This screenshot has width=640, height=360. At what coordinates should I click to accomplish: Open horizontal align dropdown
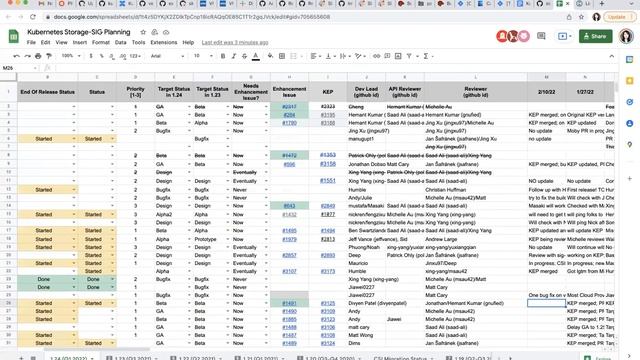click(315, 56)
